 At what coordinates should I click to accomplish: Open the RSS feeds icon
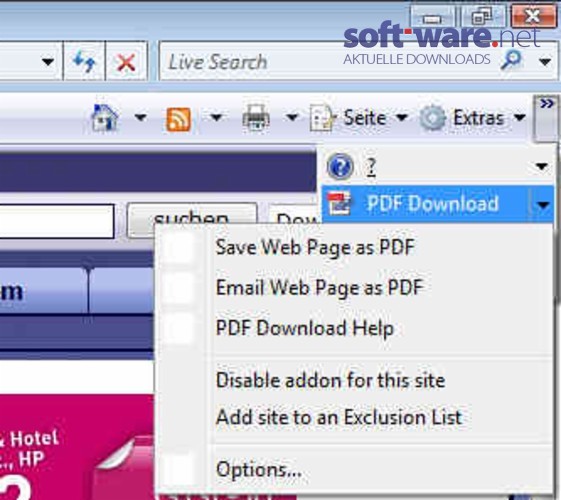tap(179, 118)
